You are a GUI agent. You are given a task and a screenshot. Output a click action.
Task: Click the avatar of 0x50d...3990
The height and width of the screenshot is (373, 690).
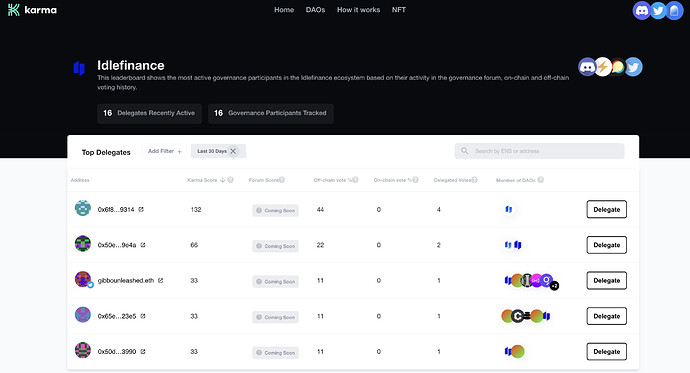83,350
